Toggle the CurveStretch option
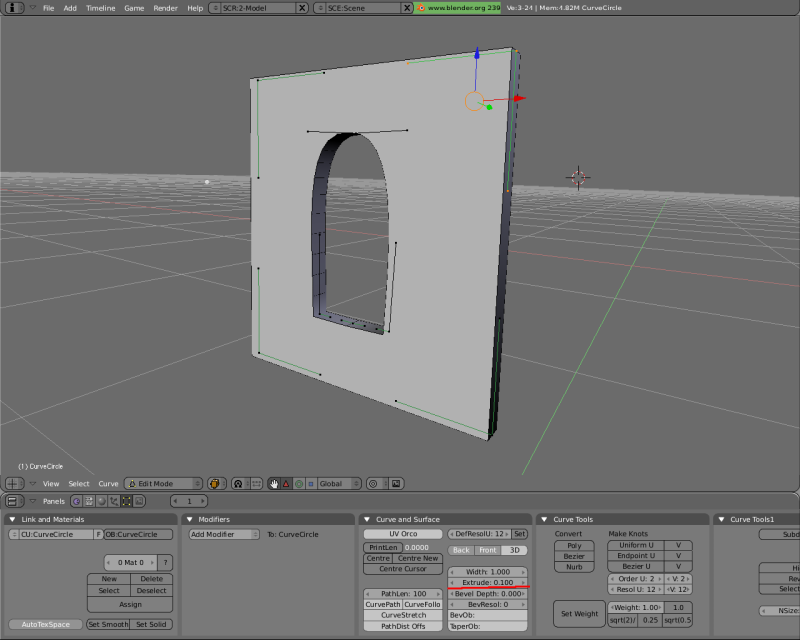This screenshot has width=800, height=640. [403, 615]
